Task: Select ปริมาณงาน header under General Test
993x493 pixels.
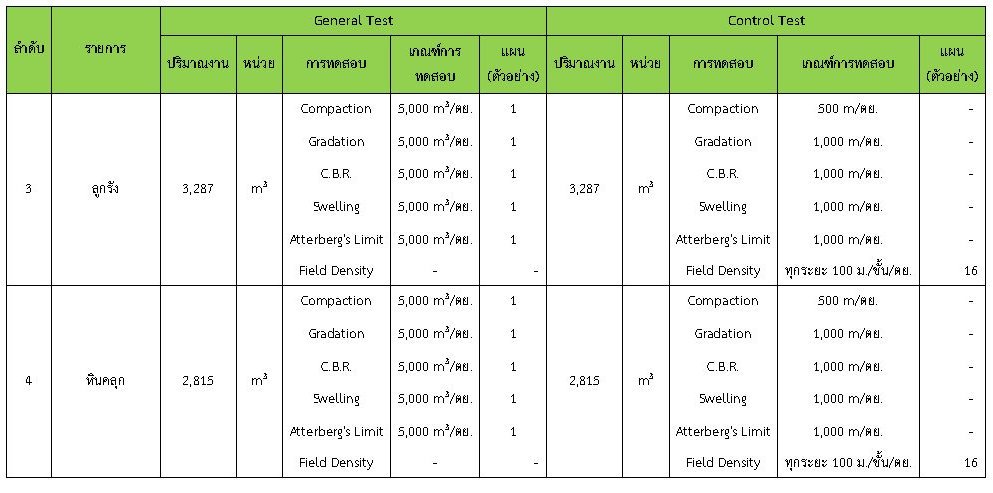Action: pos(198,63)
